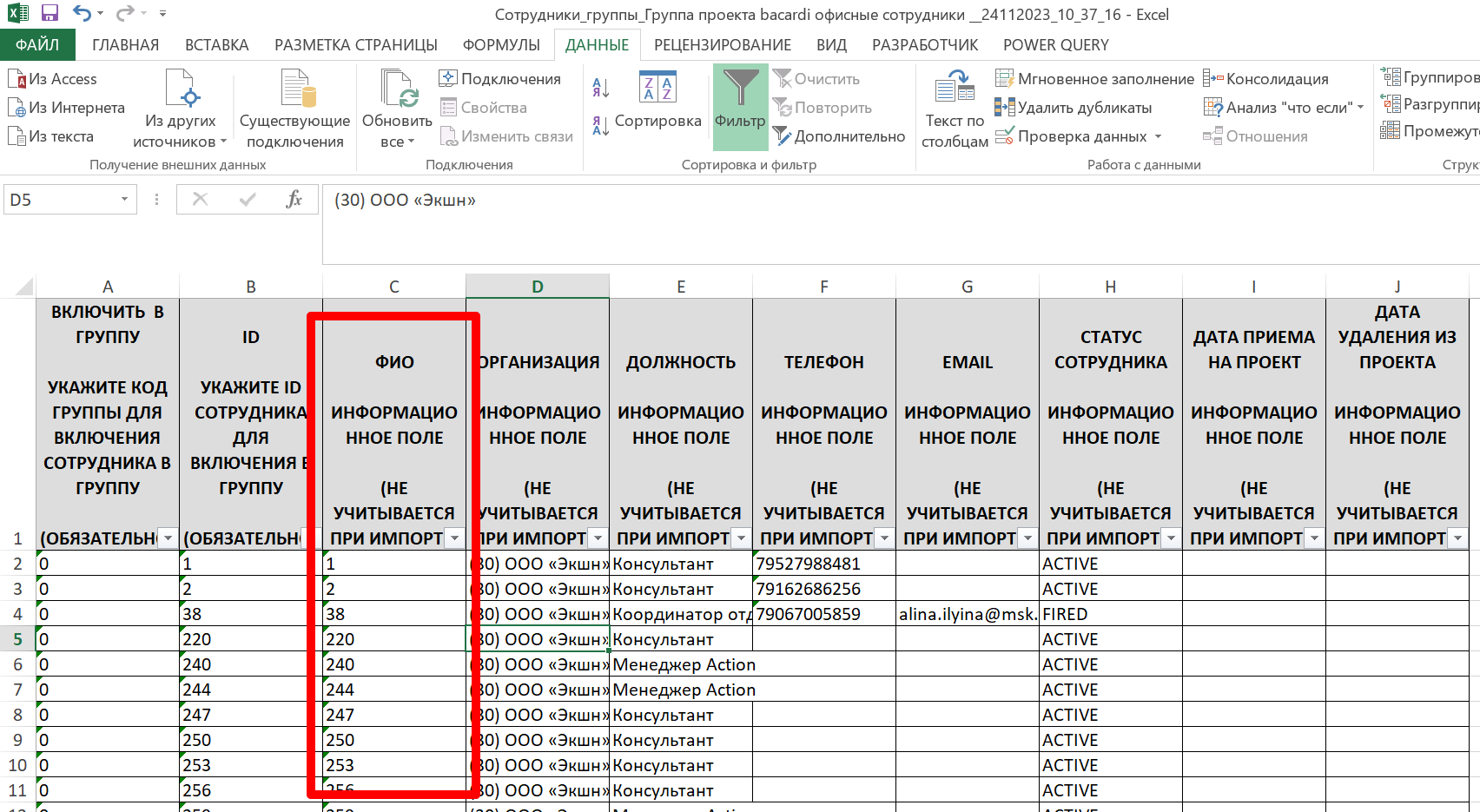Viewport: 1480px width, 812px height.
Task: Select column D header
Action: pos(538,287)
